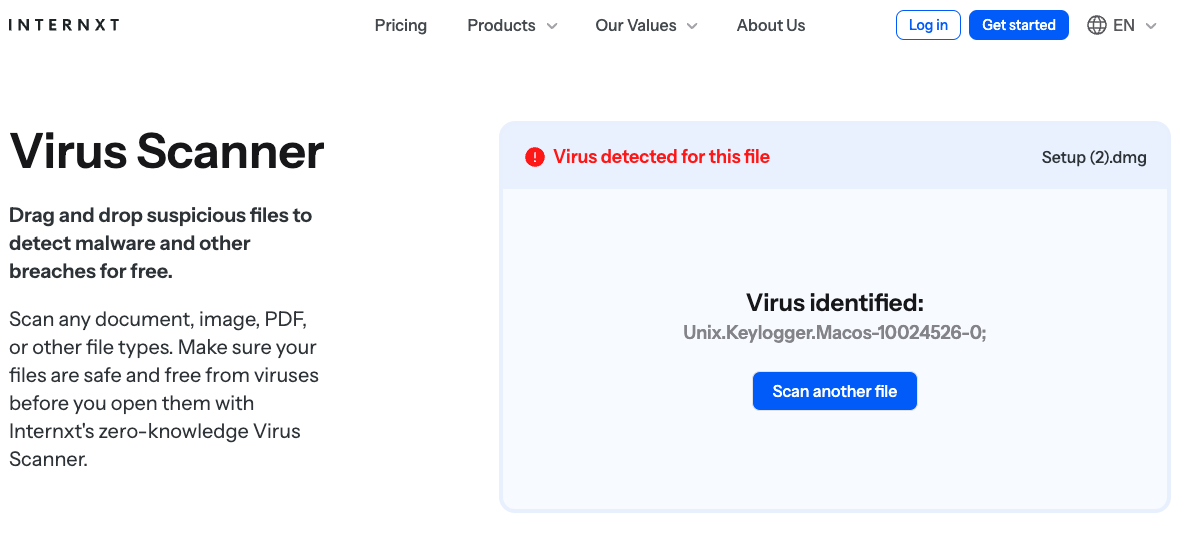Screen dimensions: 1190x544
Task: Click the Internxt logo
Action: tap(64, 25)
